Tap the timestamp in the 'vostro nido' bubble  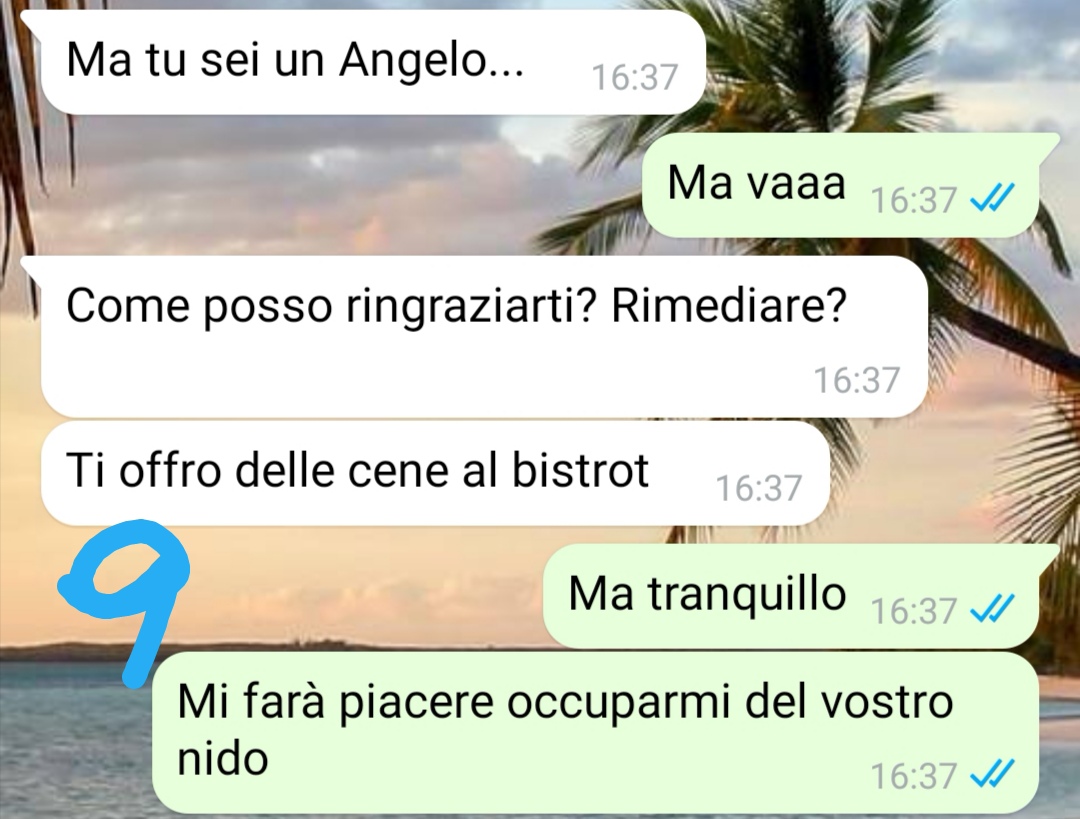913,776
